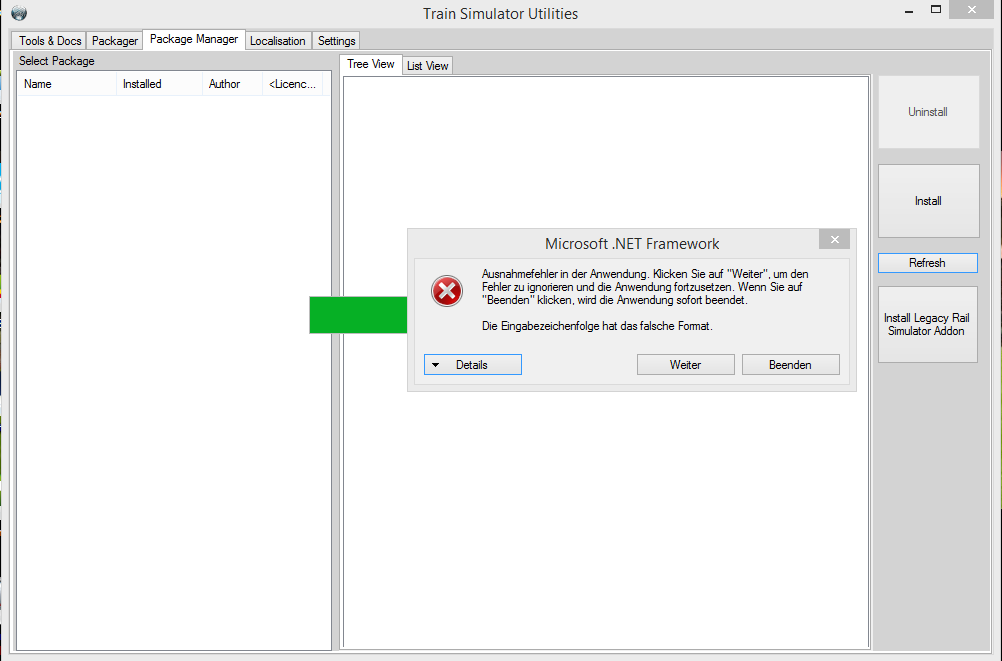Sort packages by Installed column
The width and height of the screenshot is (1002, 661).
(x=159, y=84)
